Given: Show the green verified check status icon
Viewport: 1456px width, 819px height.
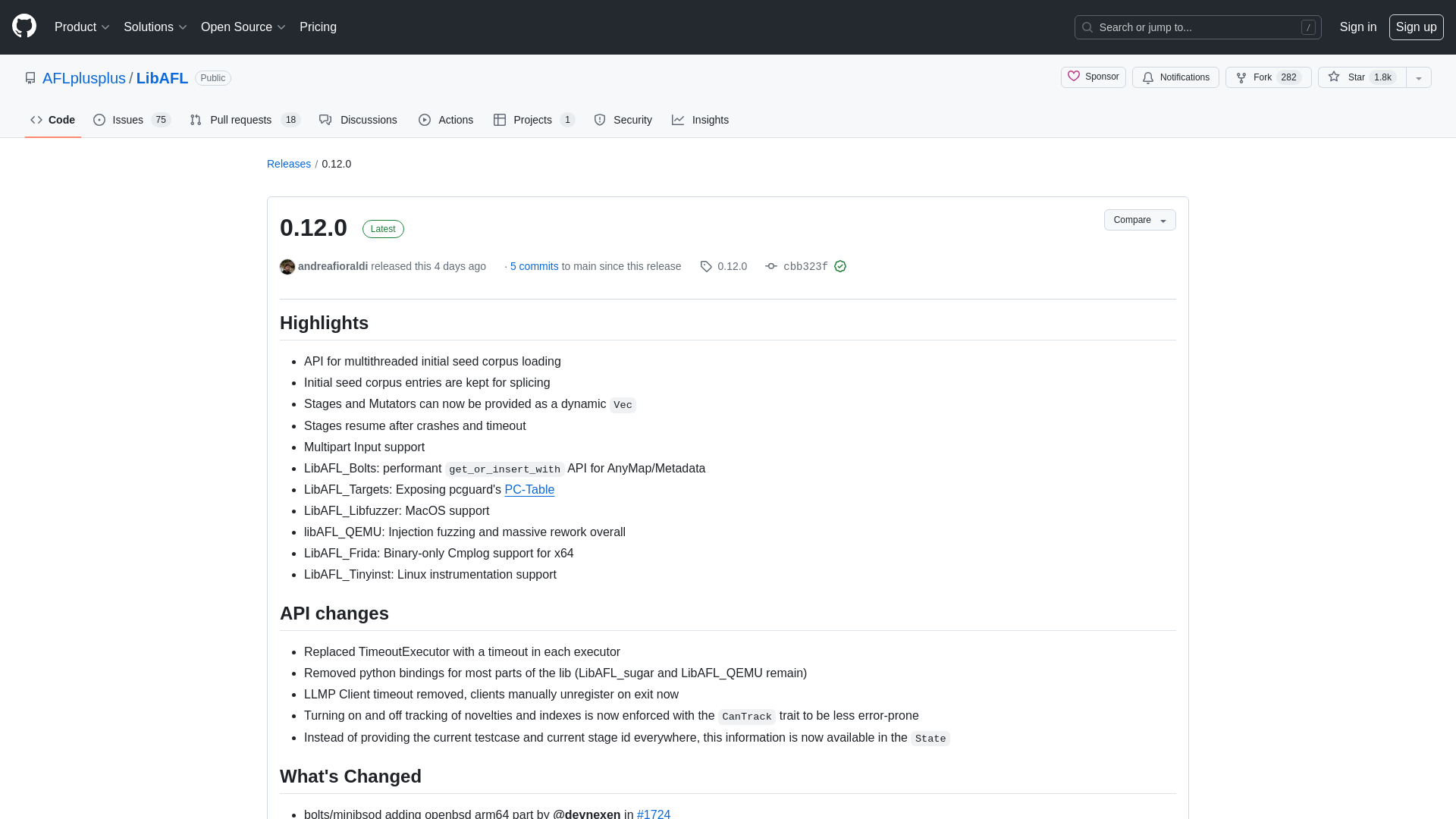Looking at the screenshot, I should coord(840,266).
